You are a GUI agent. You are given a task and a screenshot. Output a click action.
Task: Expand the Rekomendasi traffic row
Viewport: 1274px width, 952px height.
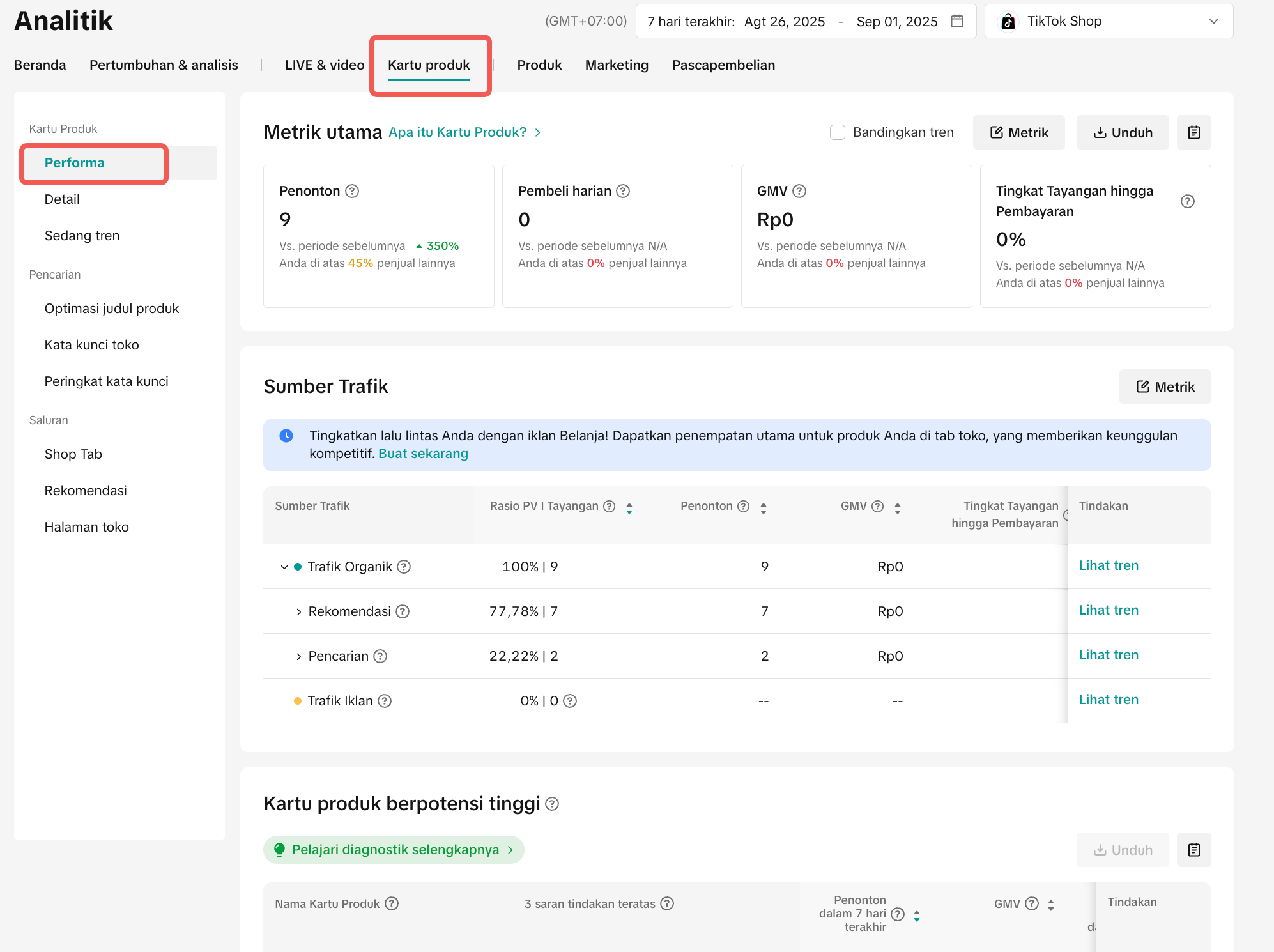click(298, 612)
